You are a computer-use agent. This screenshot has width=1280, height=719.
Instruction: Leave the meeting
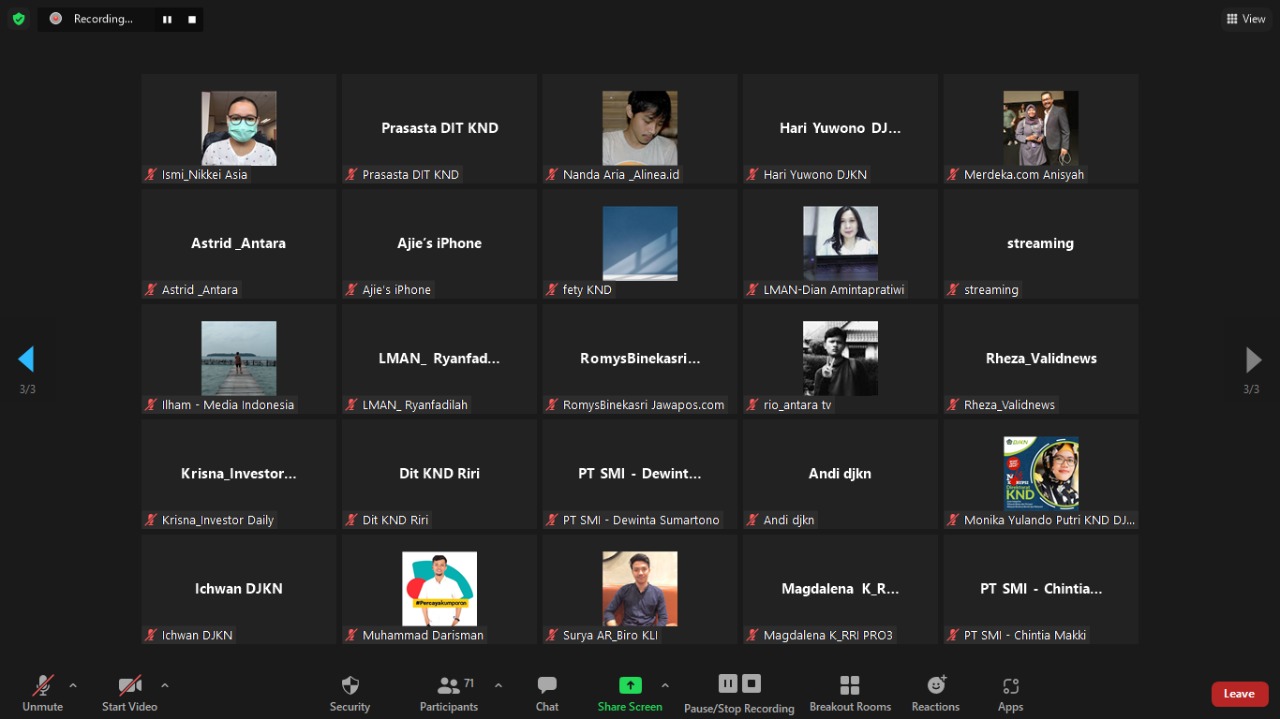click(x=1239, y=694)
